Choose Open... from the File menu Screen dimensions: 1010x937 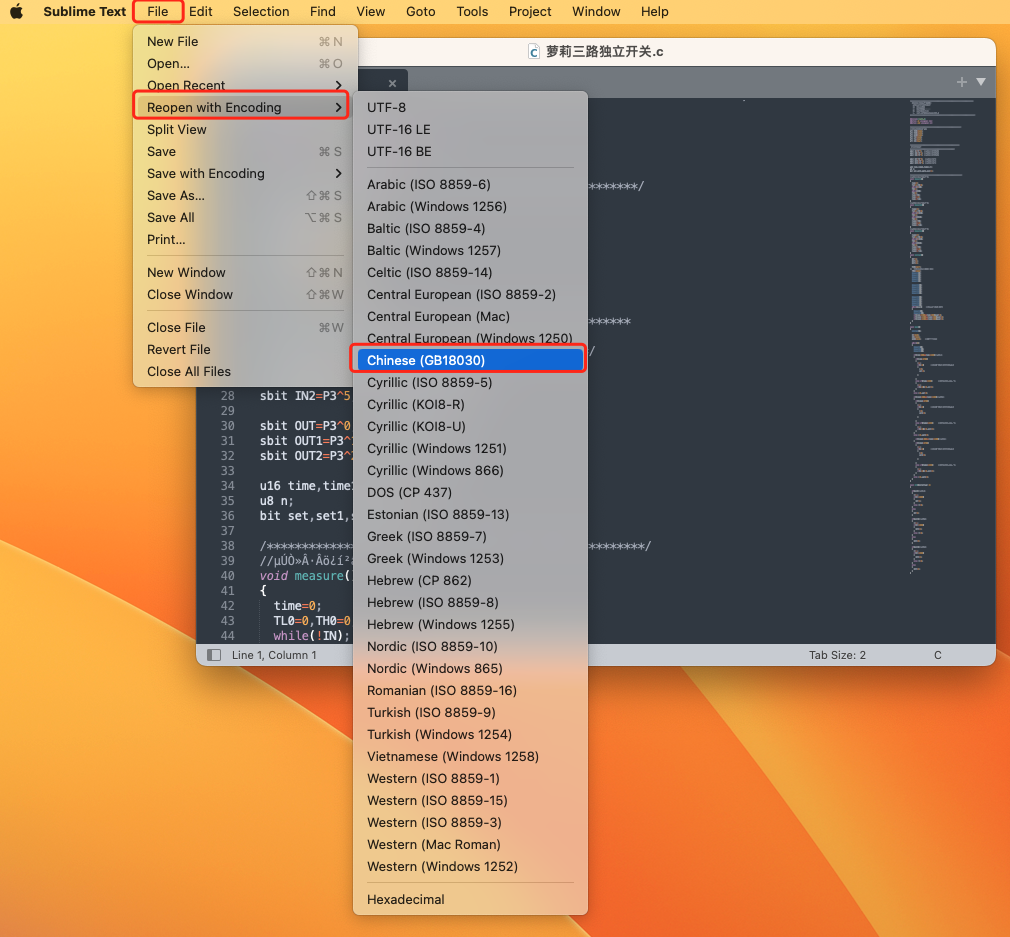click(245, 63)
